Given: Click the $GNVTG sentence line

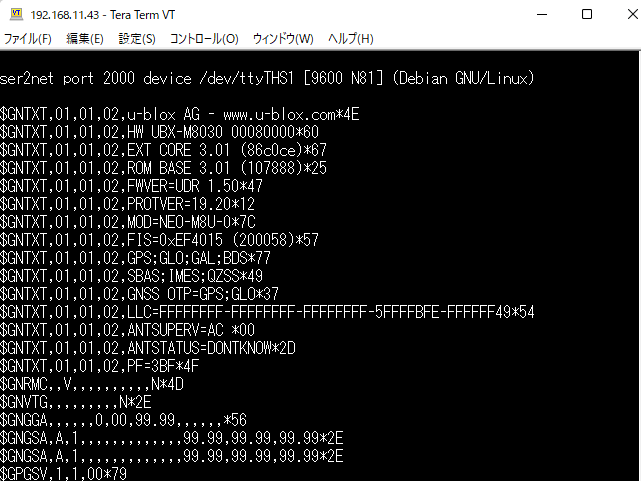Looking at the screenshot, I should point(76,402).
